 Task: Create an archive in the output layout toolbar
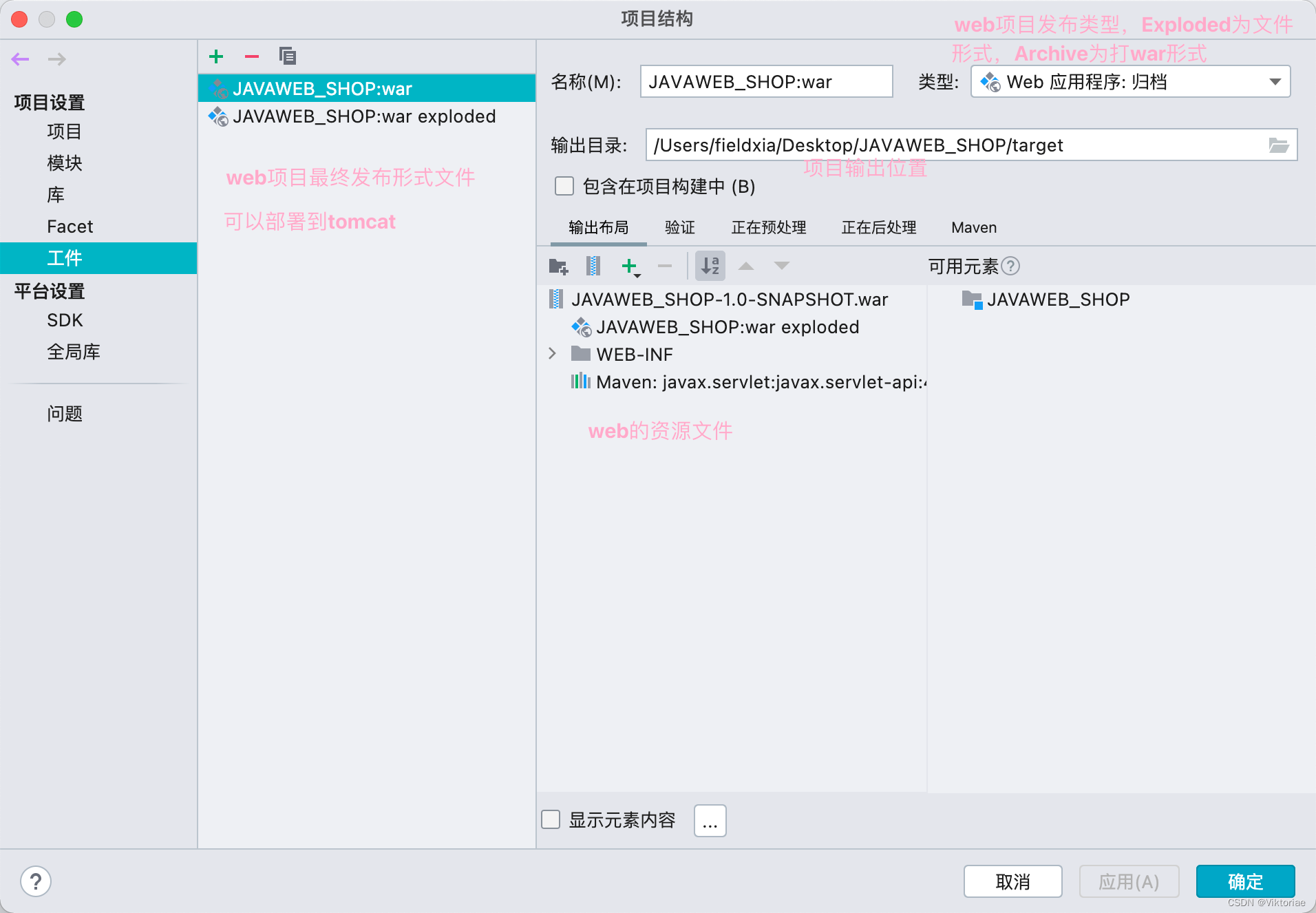594,266
